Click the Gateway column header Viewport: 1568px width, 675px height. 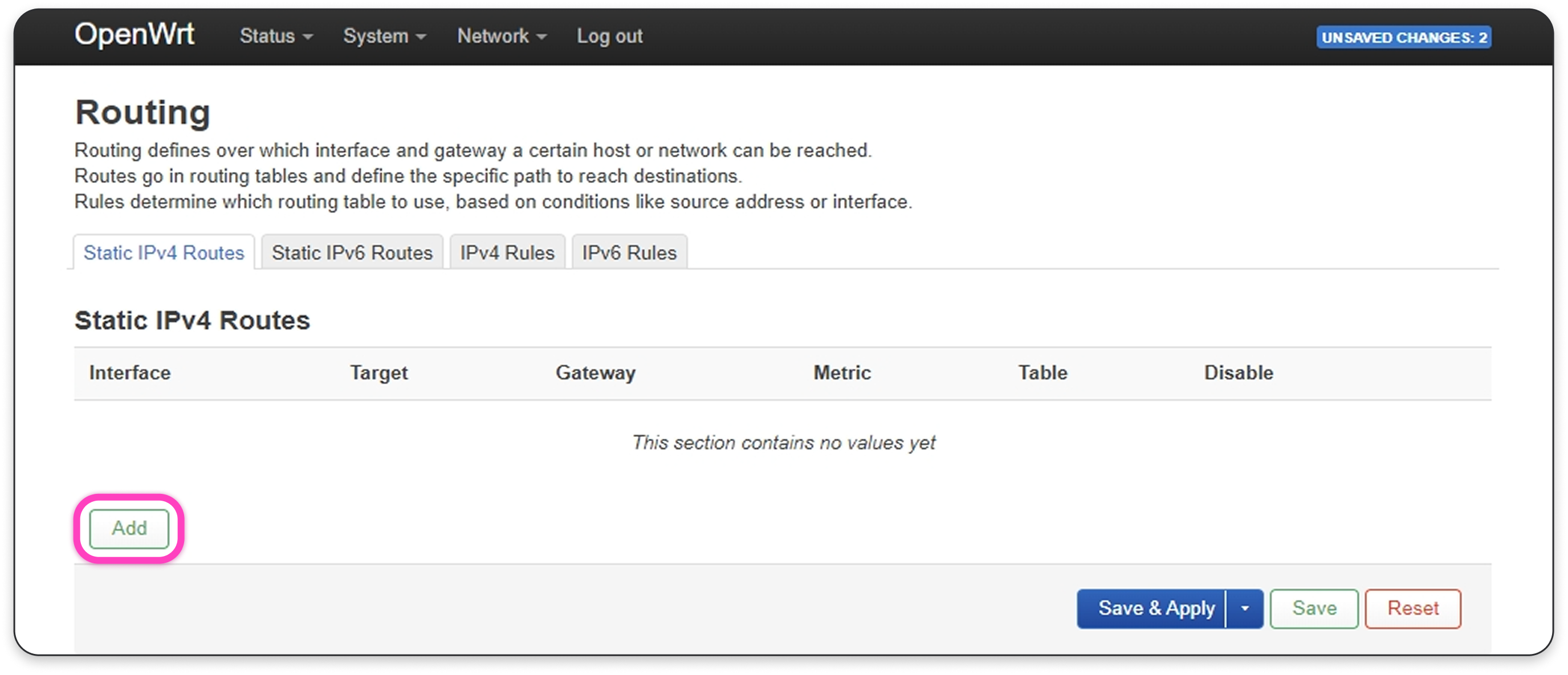(595, 373)
